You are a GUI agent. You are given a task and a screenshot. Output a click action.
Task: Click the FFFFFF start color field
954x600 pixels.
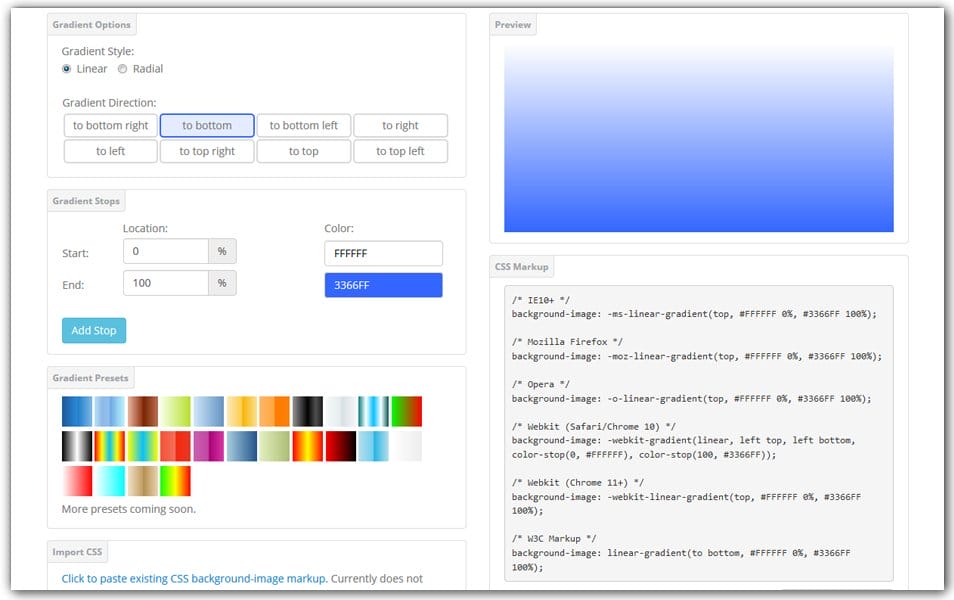point(383,253)
